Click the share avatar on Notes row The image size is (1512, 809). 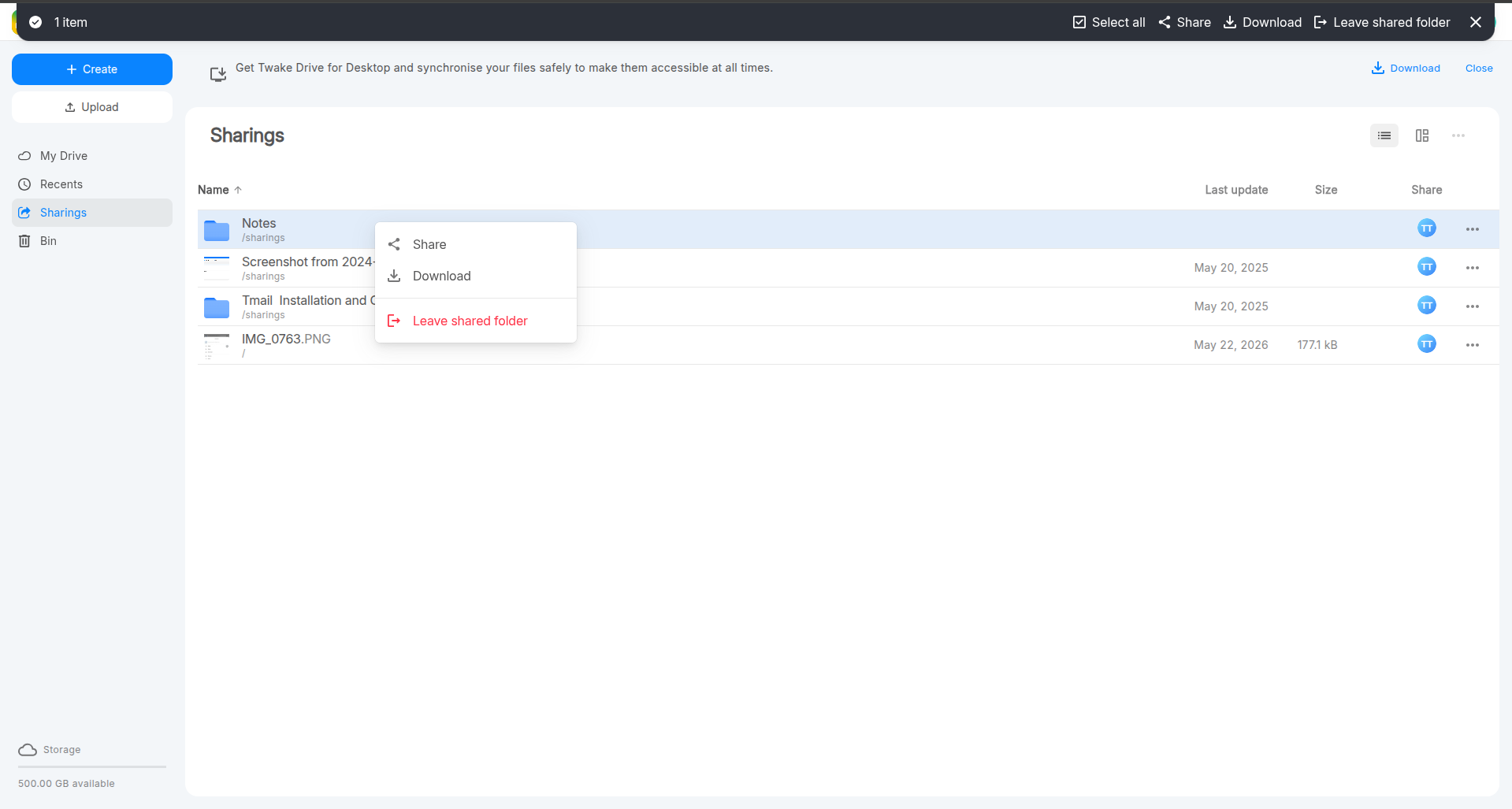(x=1427, y=228)
